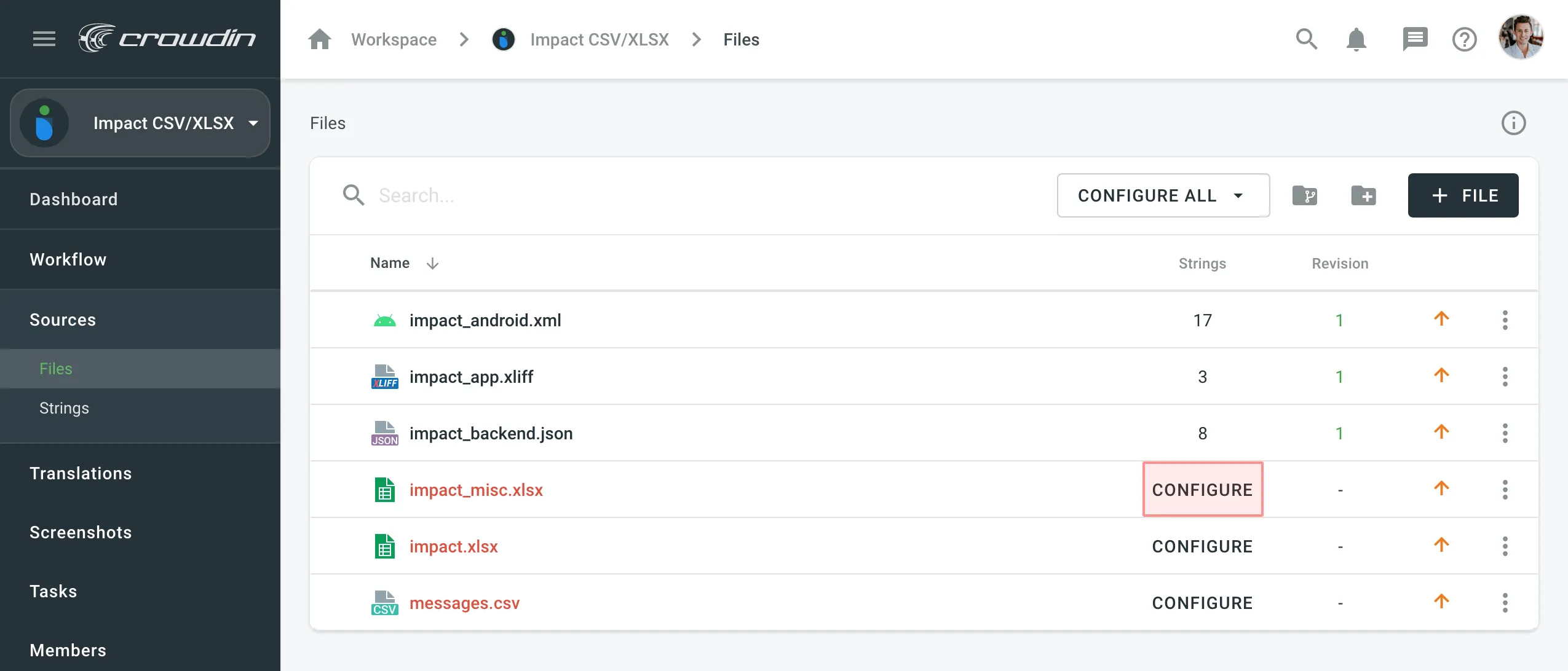The height and width of the screenshot is (671, 1568).
Task: Click CONFIGURE for impact_misc.xlsx
Action: (x=1202, y=490)
